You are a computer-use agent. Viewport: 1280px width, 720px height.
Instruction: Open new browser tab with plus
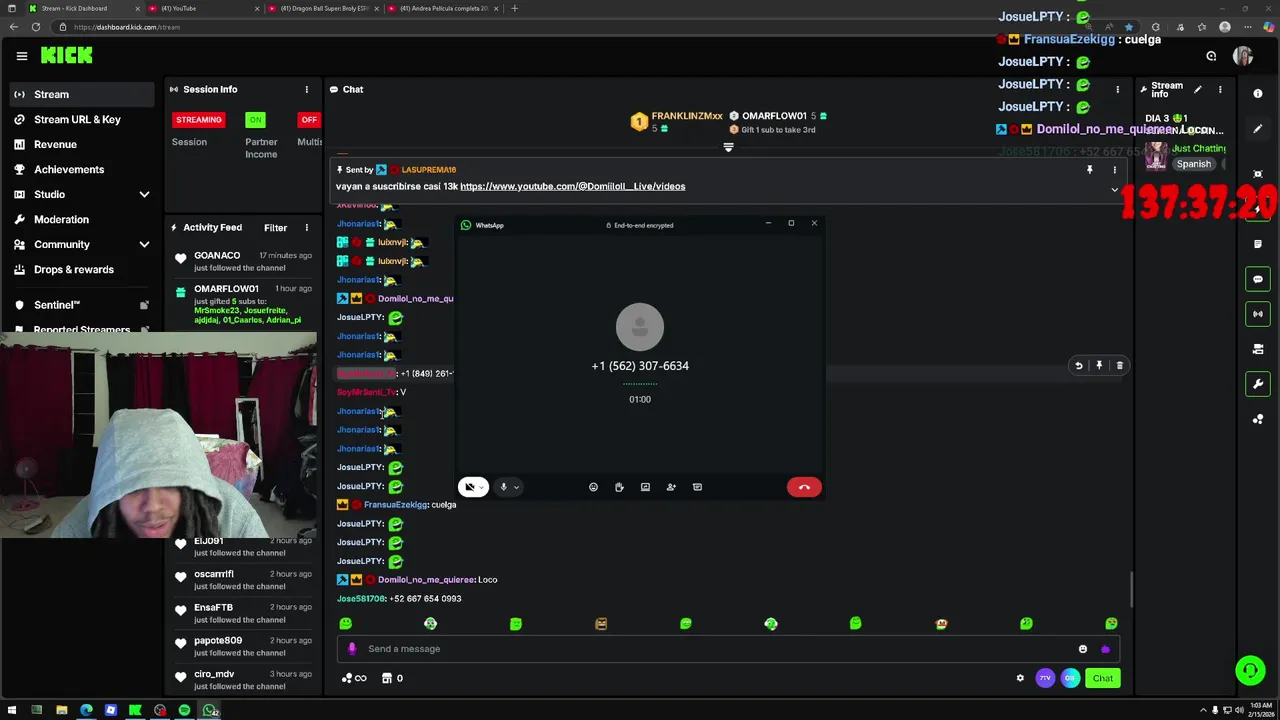pyautogui.click(x=514, y=8)
